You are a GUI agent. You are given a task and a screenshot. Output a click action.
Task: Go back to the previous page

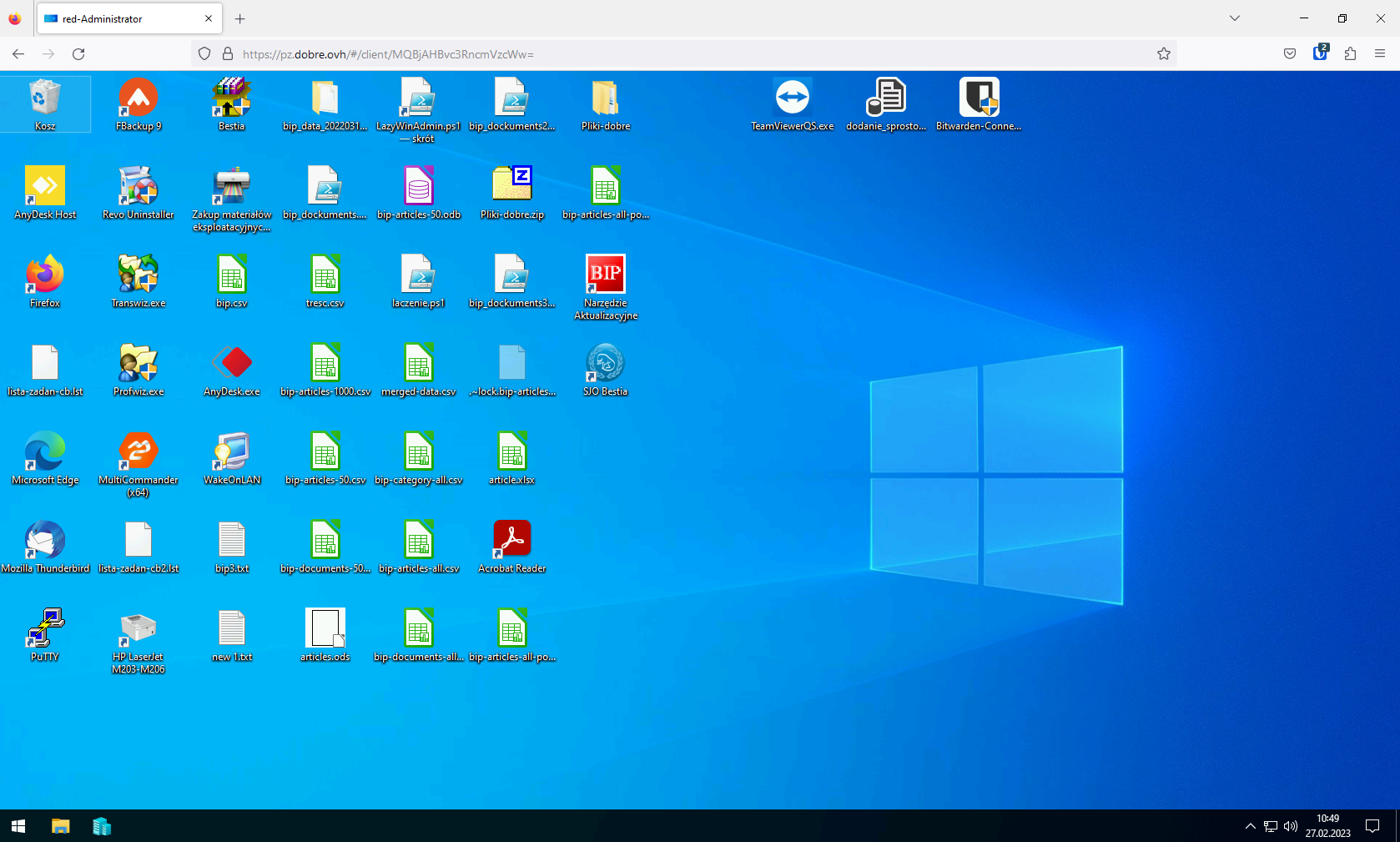18,54
